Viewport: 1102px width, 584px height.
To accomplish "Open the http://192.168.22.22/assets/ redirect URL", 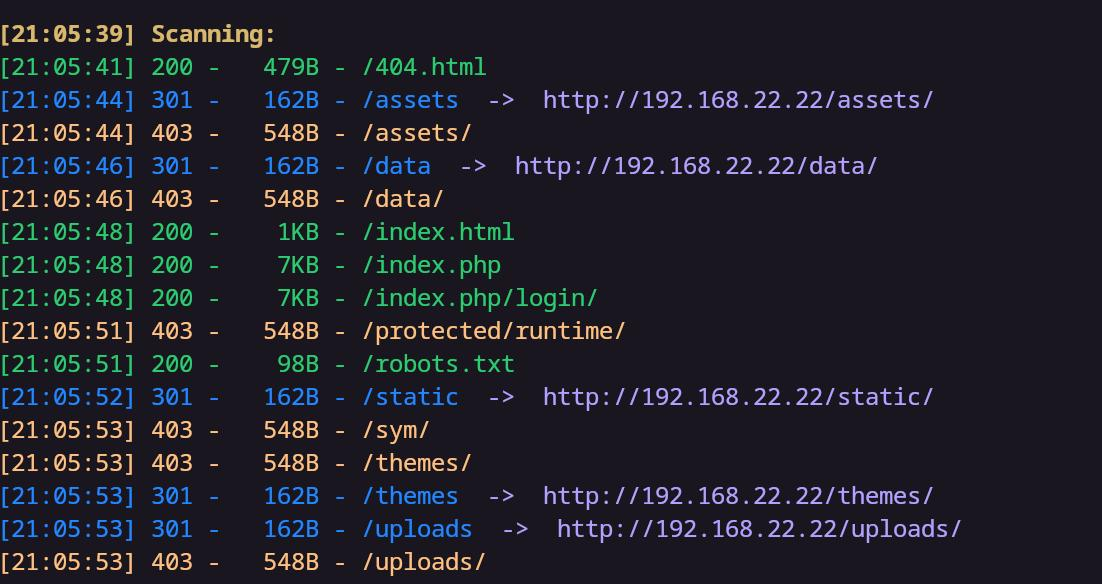I will tap(738, 100).
